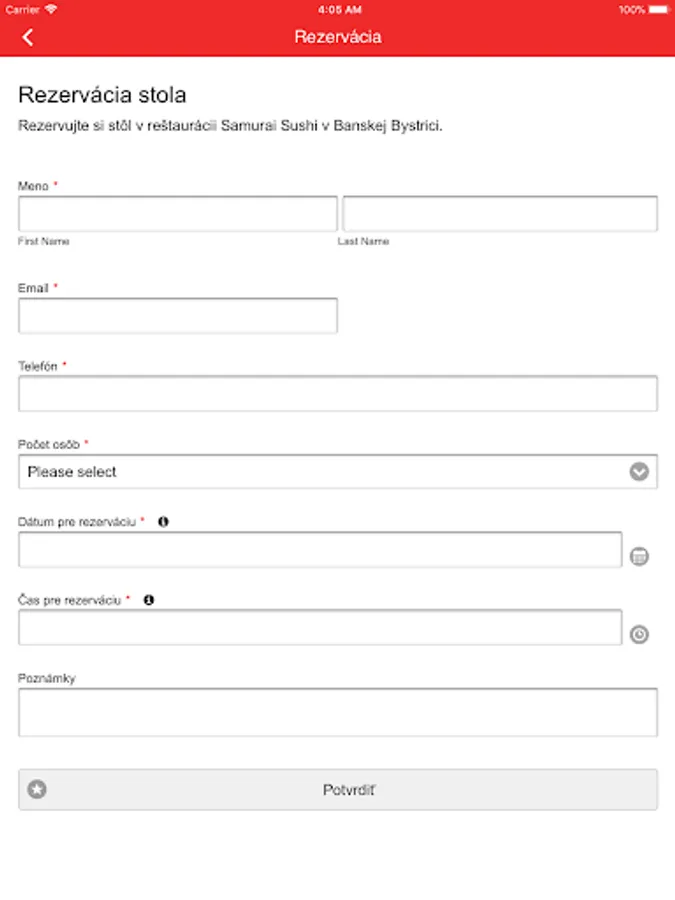Click the star icon on Potvrdiť button
Image resolution: width=675 pixels, height=900 pixels.
coord(37,789)
